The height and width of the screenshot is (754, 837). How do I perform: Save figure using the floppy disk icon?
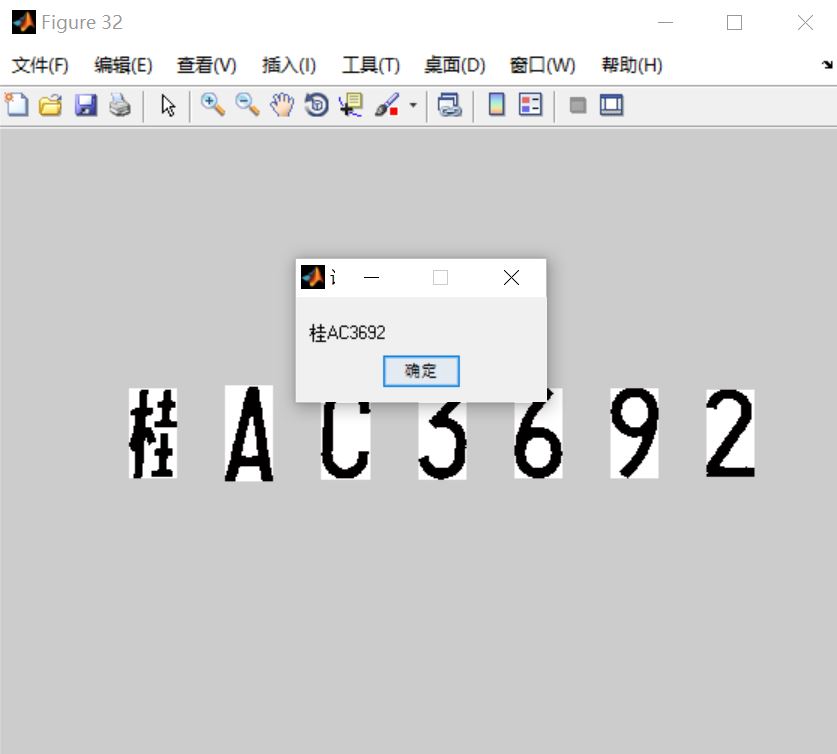(85, 105)
